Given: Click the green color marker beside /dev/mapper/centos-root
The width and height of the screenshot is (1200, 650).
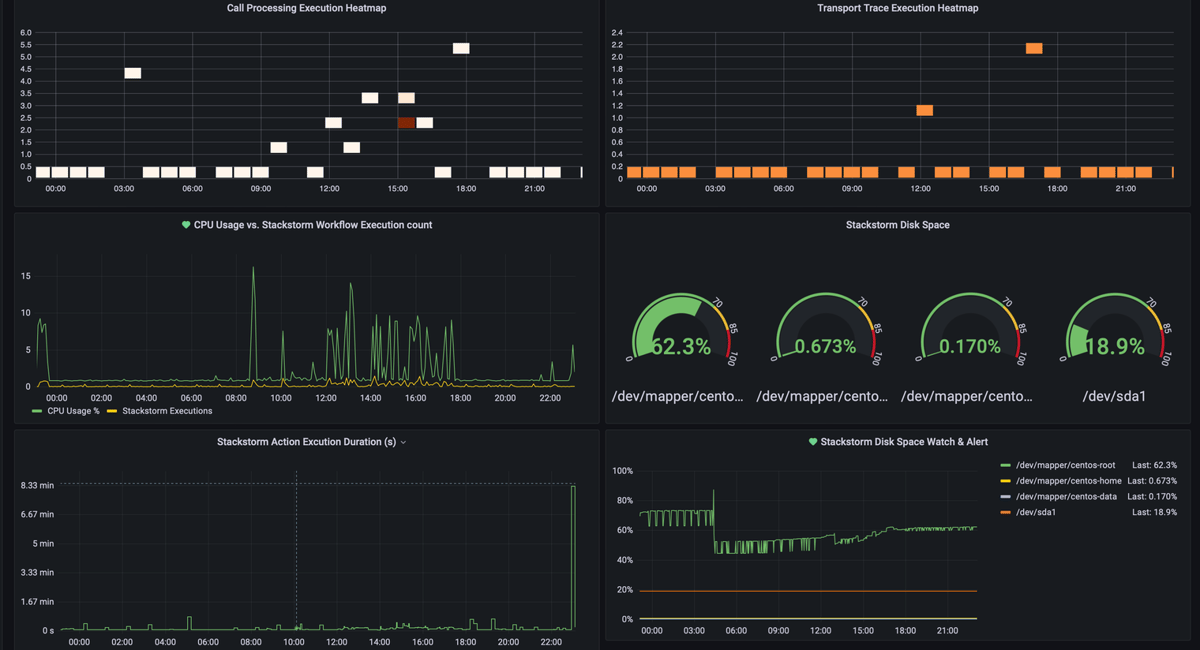Looking at the screenshot, I should (x=1003, y=464).
